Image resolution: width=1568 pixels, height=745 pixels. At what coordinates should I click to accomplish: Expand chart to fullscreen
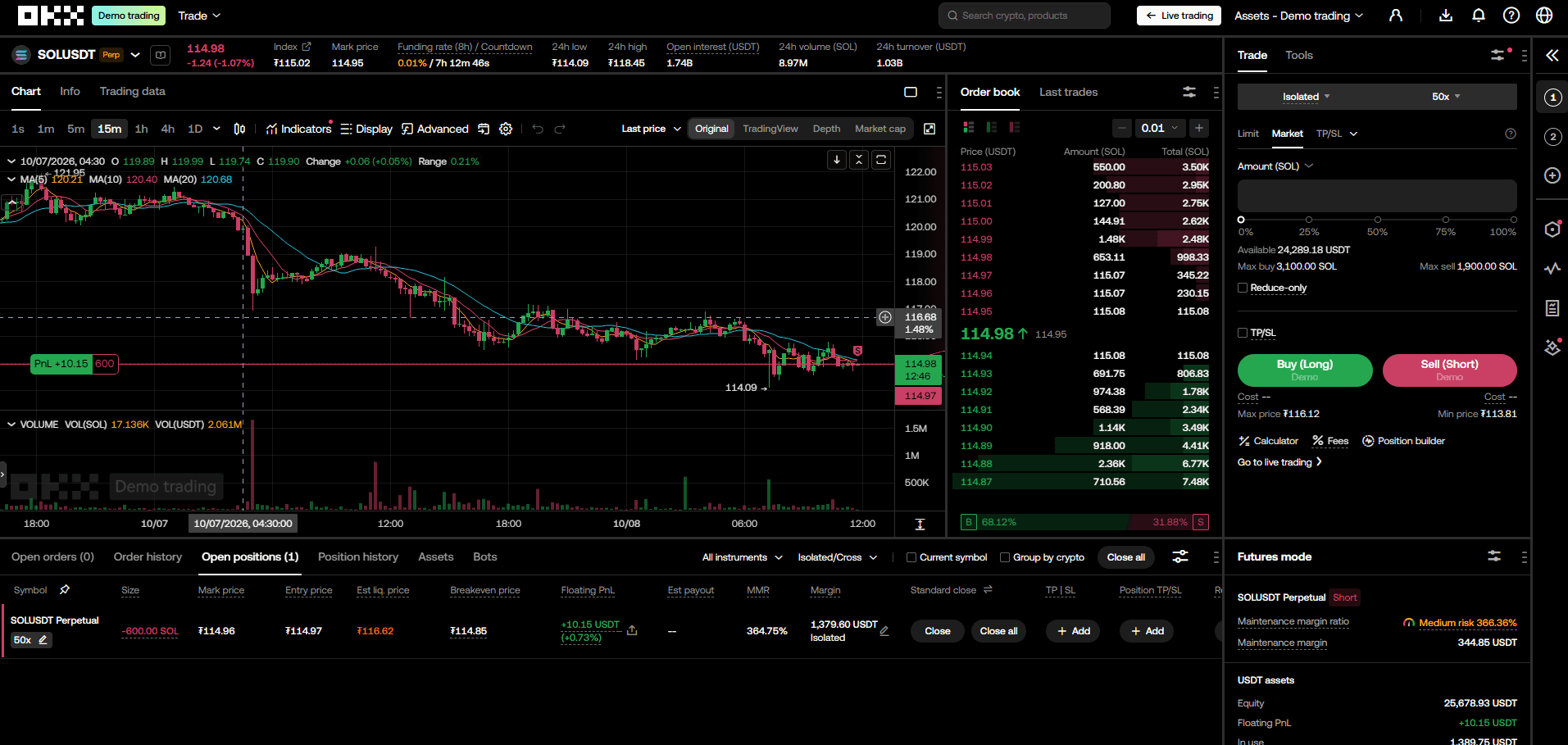click(x=929, y=129)
